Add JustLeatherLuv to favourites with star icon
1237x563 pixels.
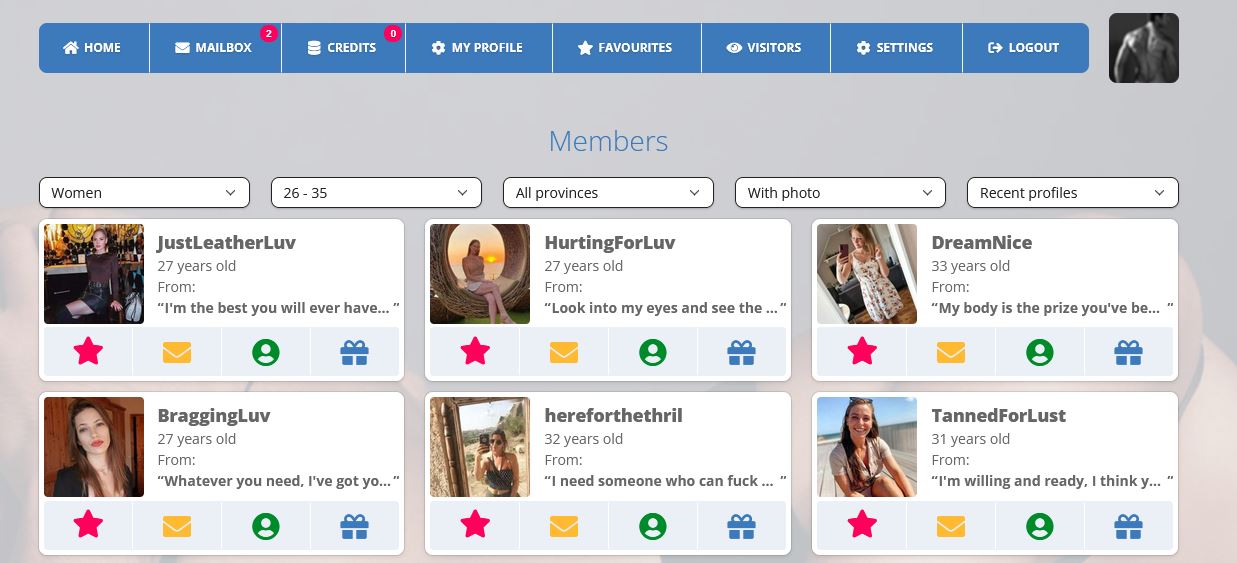click(x=88, y=351)
